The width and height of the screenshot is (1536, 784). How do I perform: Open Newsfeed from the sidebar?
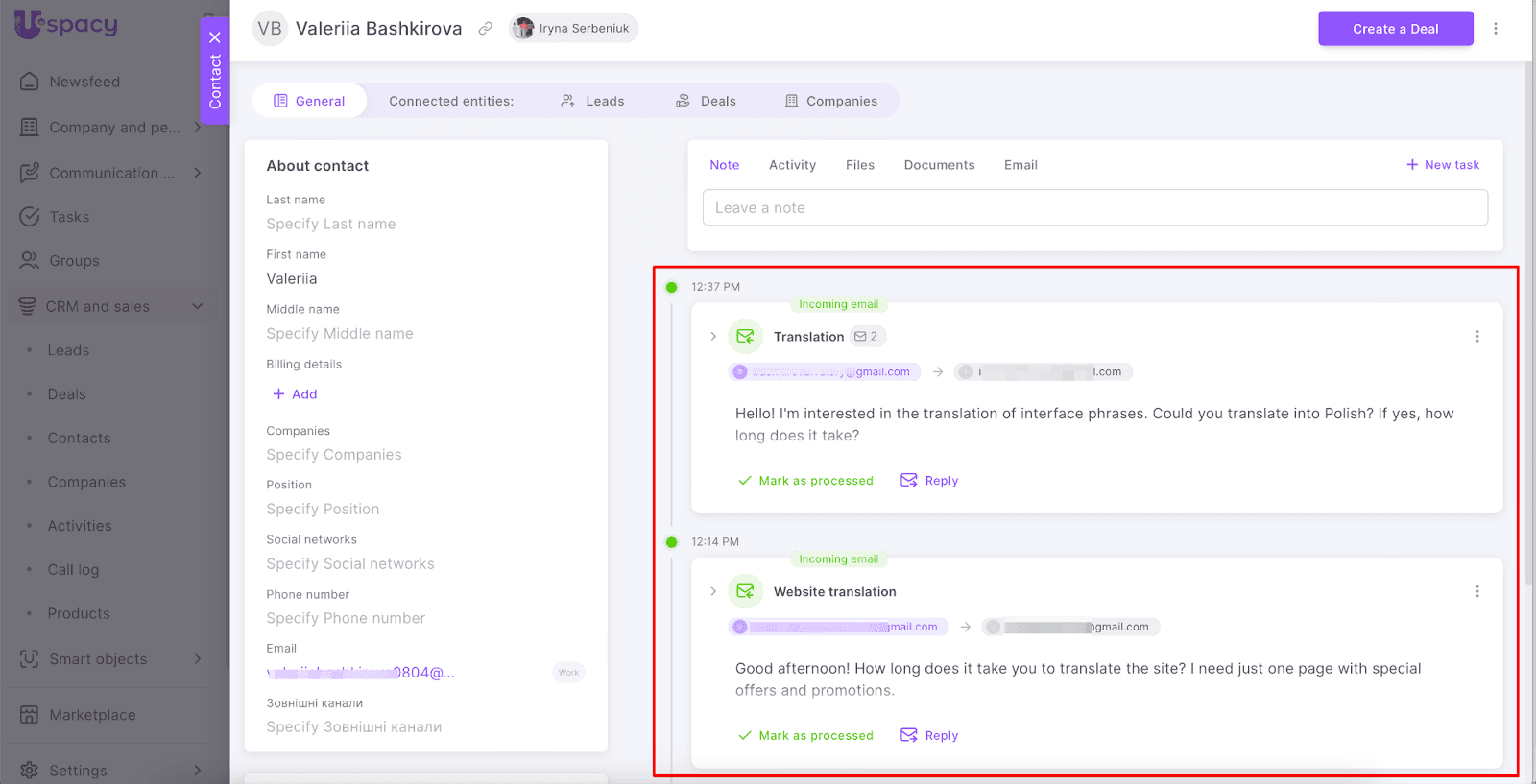click(84, 82)
